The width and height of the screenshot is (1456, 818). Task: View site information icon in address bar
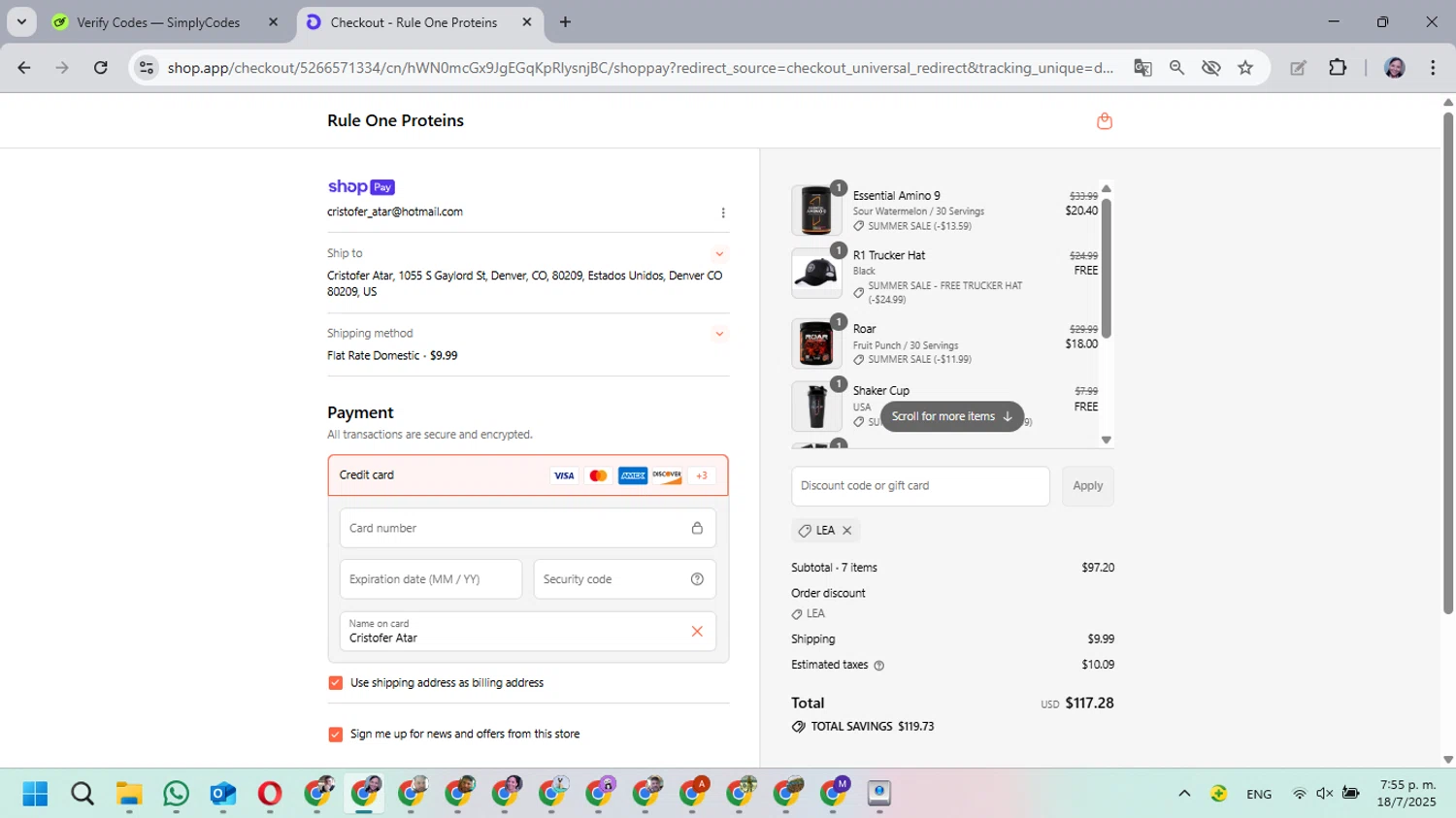coord(147,68)
